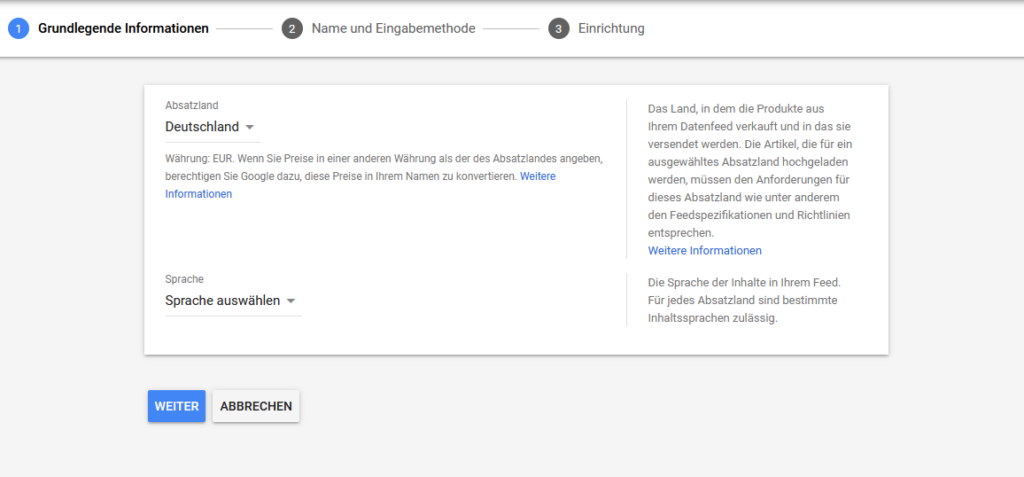Click the step 2 number circle
Viewport: 1024px width, 477px height.
click(292, 29)
